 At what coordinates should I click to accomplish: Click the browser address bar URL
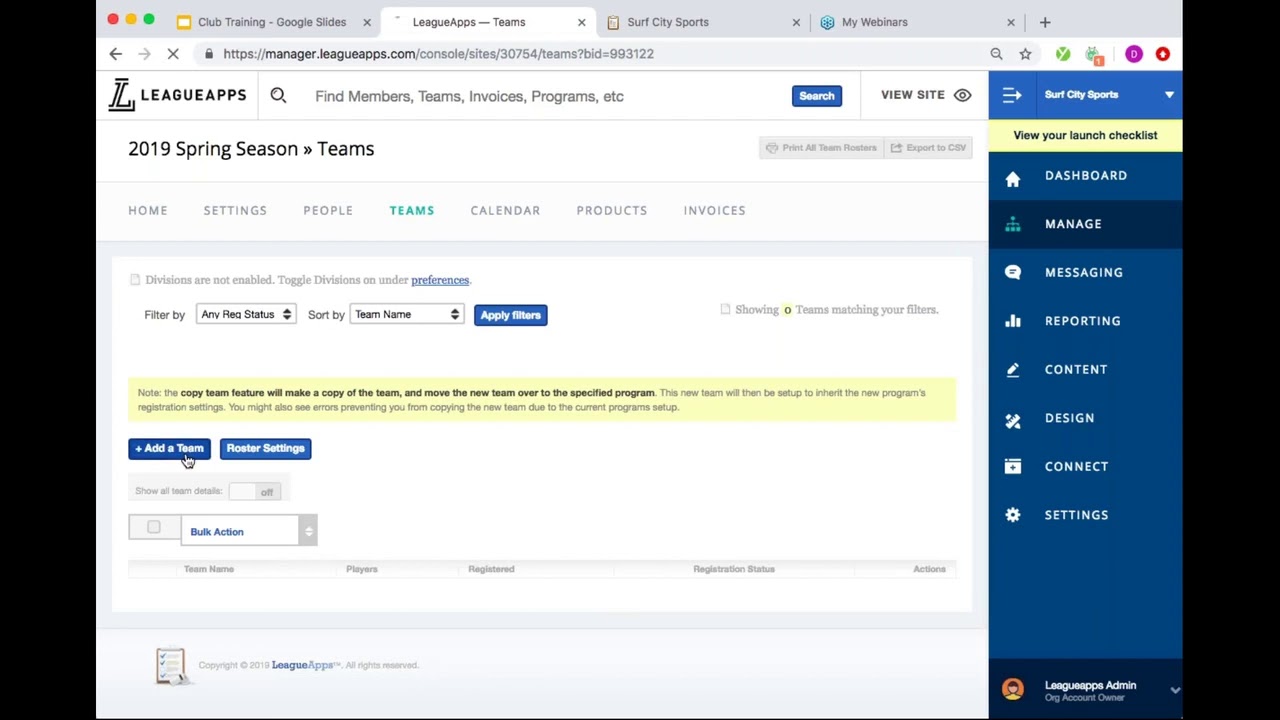pyautogui.click(x=439, y=54)
